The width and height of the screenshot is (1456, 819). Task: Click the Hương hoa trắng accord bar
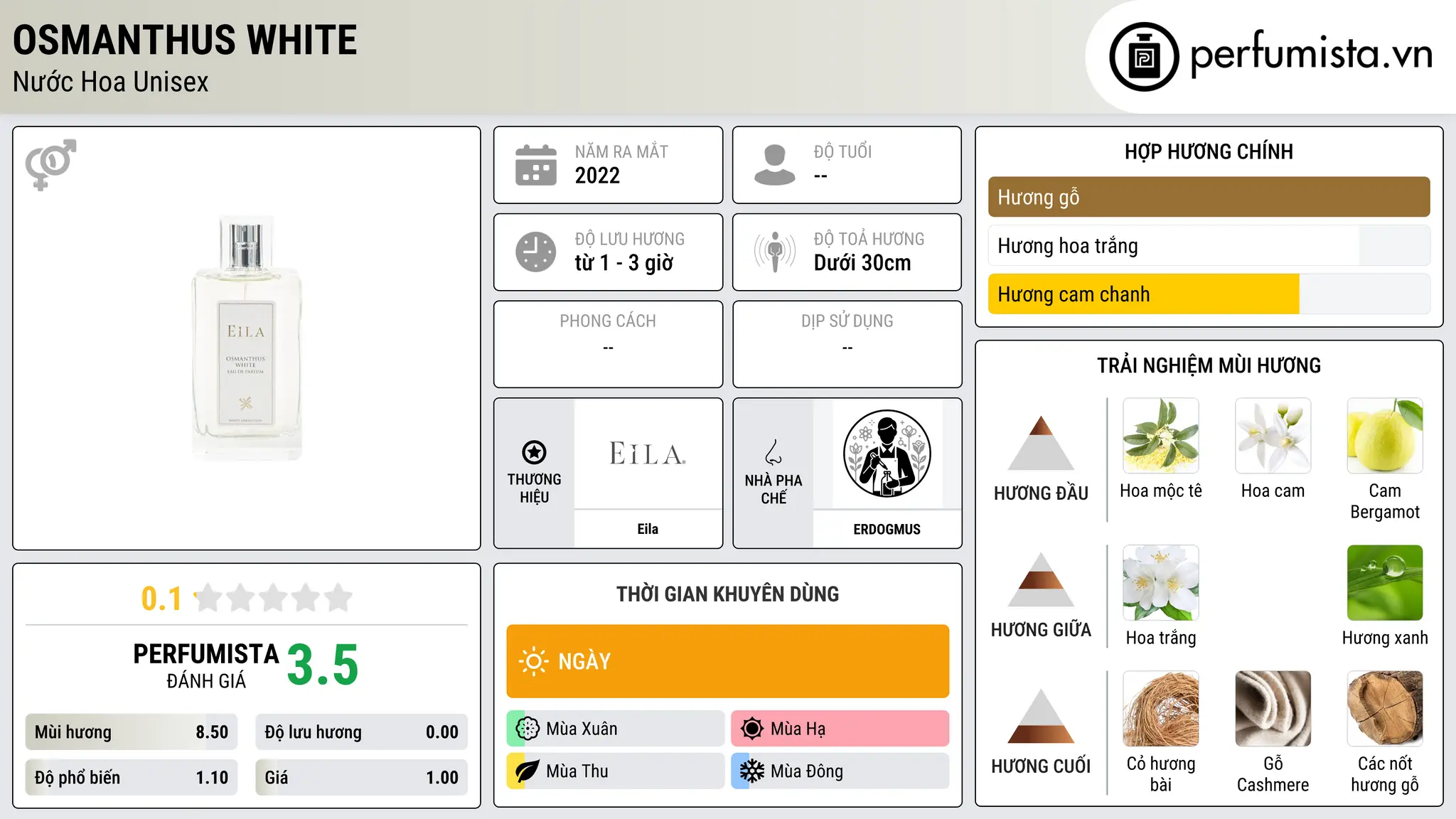tap(1209, 245)
